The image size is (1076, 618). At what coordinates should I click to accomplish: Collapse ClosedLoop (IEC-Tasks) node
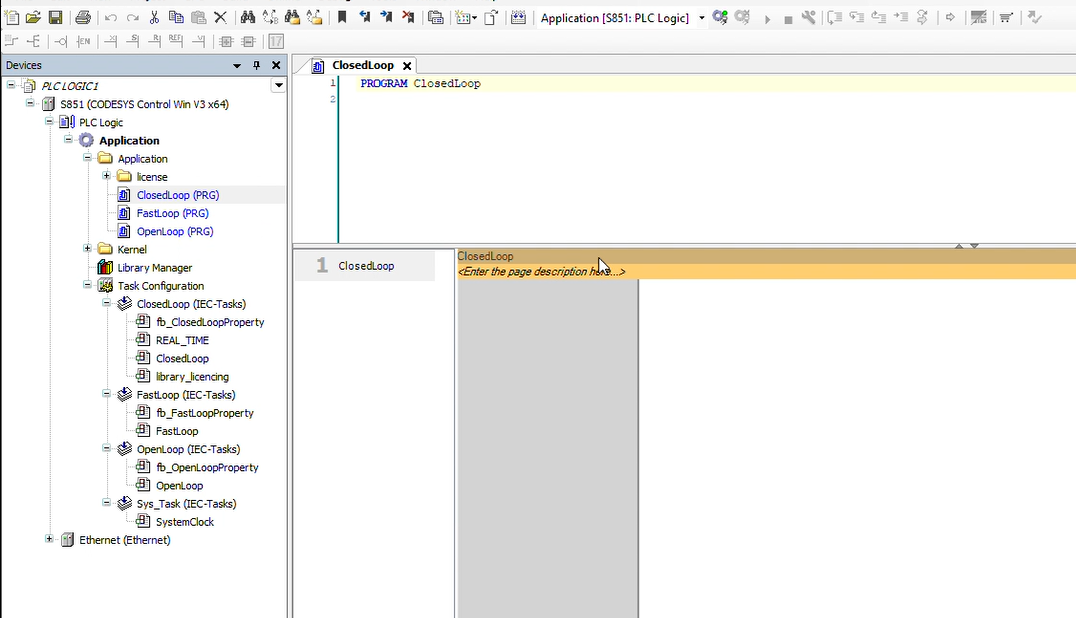[x=106, y=303]
